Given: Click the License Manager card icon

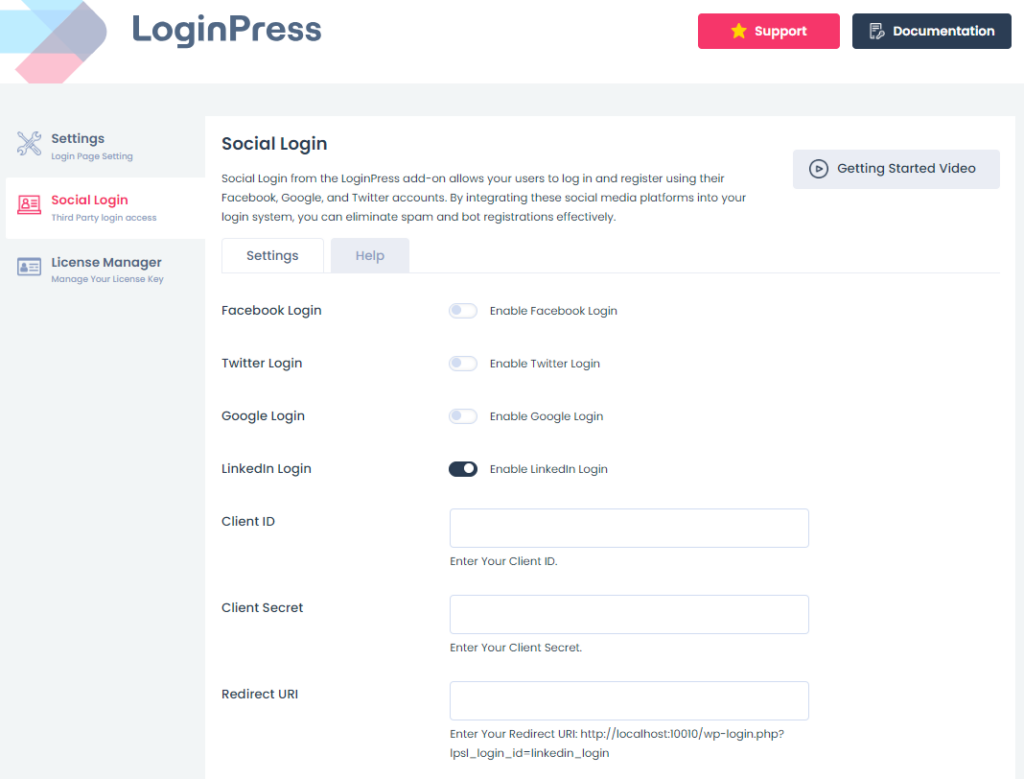Looking at the screenshot, I should [29, 267].
